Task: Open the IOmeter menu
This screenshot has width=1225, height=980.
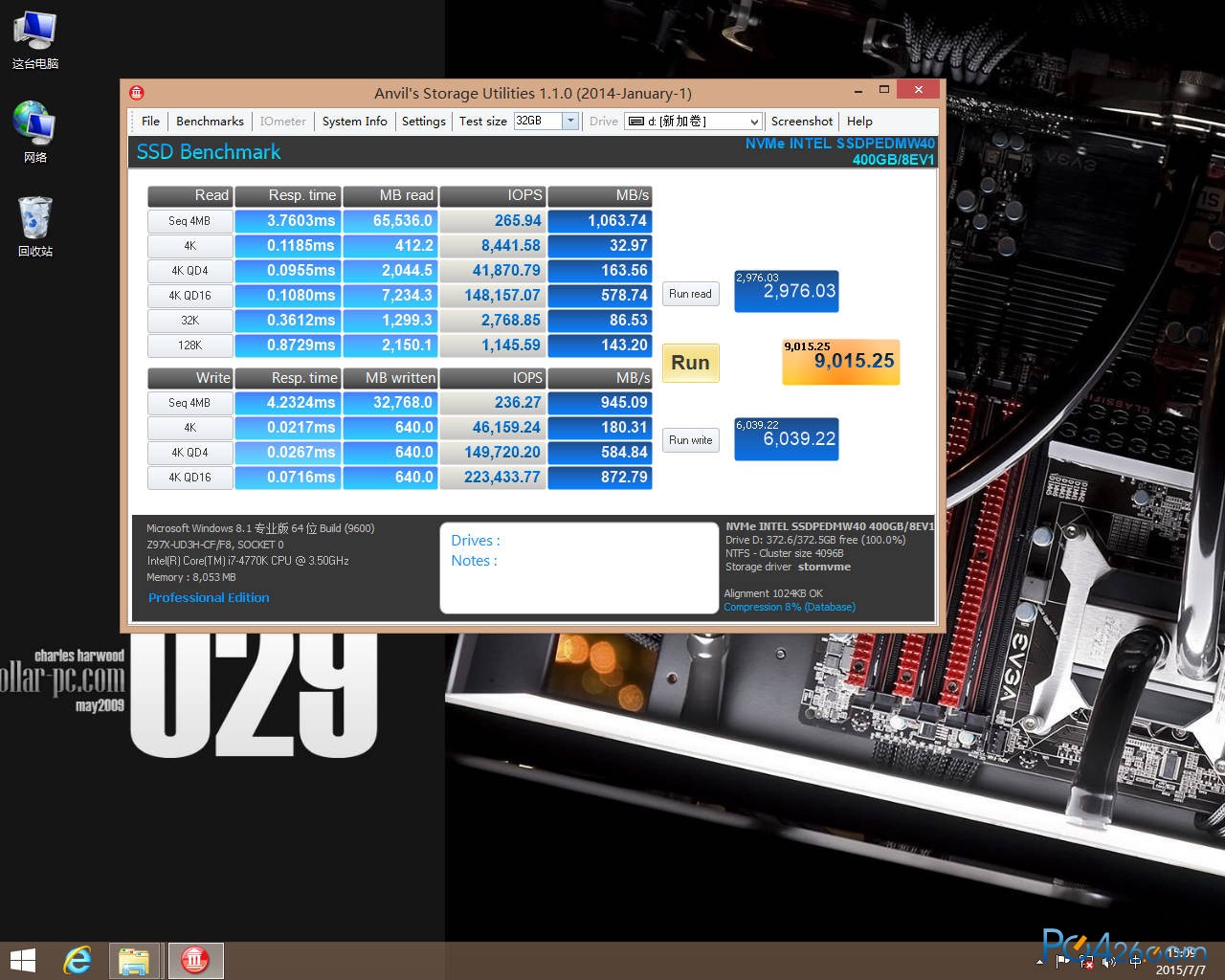Action: [x=282, y=122]
